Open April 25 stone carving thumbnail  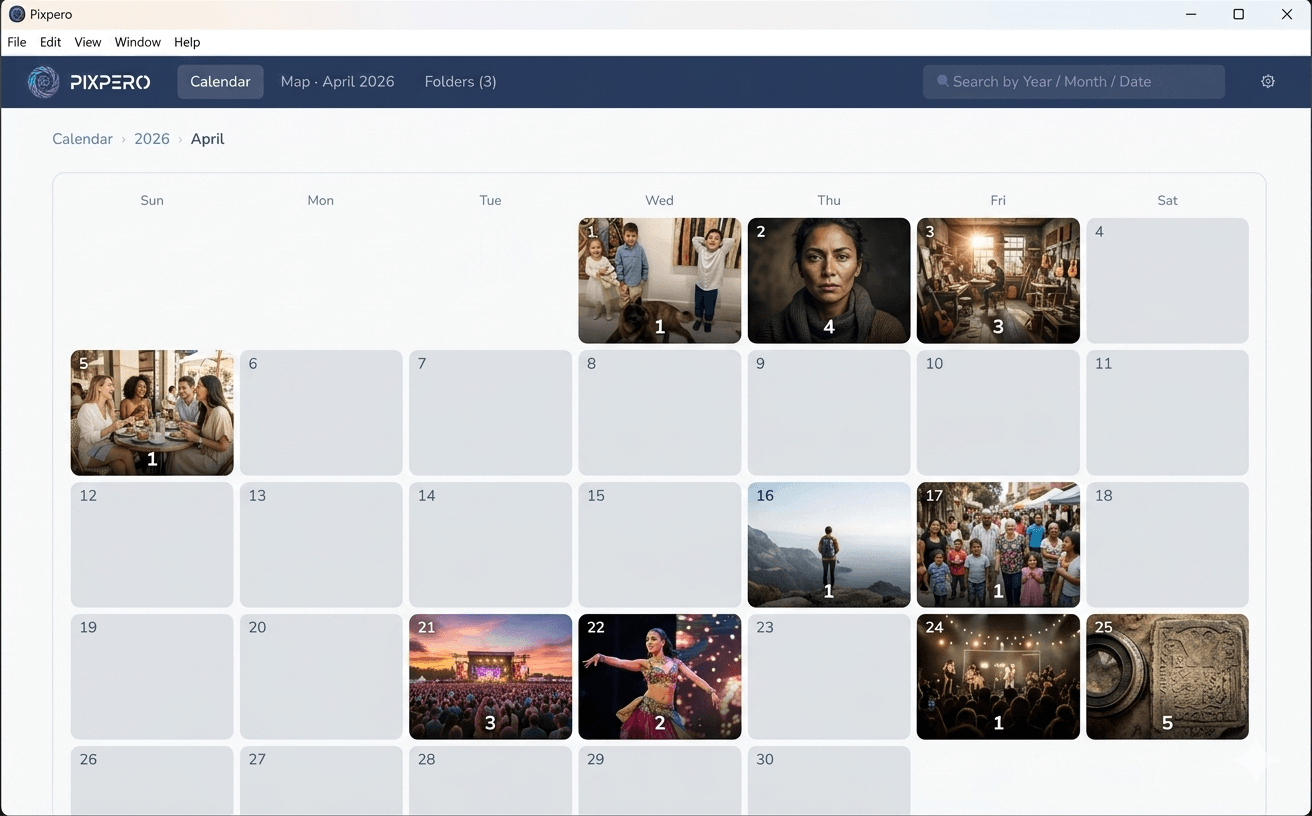click(x=1167, y=677)
